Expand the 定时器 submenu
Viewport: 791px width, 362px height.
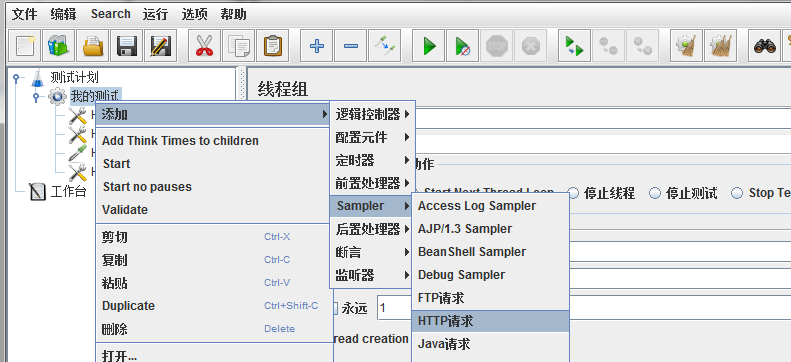pos(372,160)
